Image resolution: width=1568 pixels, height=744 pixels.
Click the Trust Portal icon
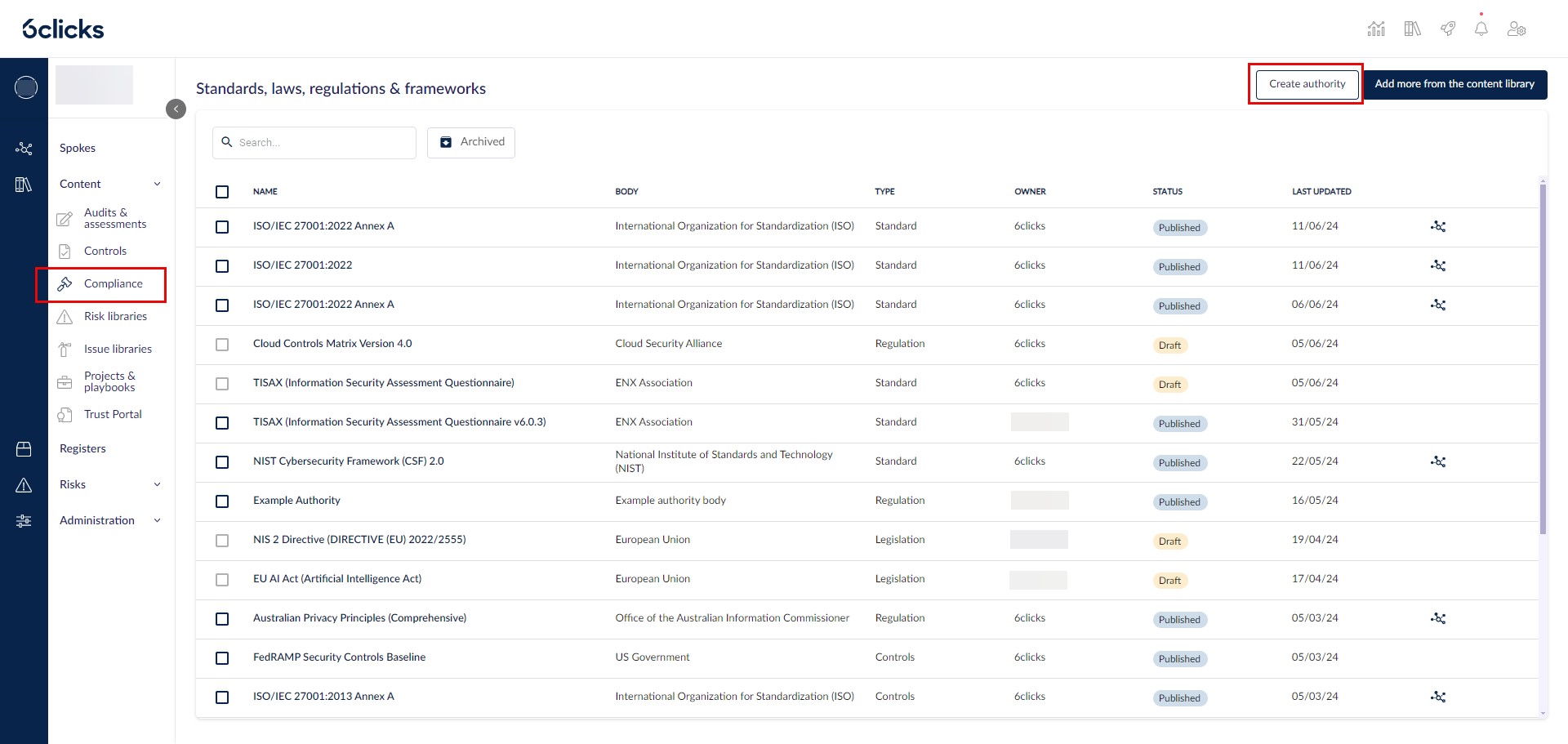[65, 415]
